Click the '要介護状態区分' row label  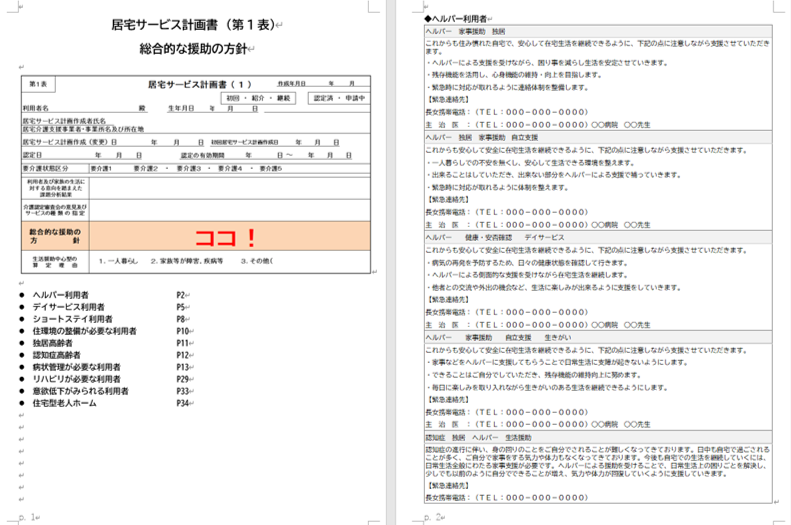[45, 168]
